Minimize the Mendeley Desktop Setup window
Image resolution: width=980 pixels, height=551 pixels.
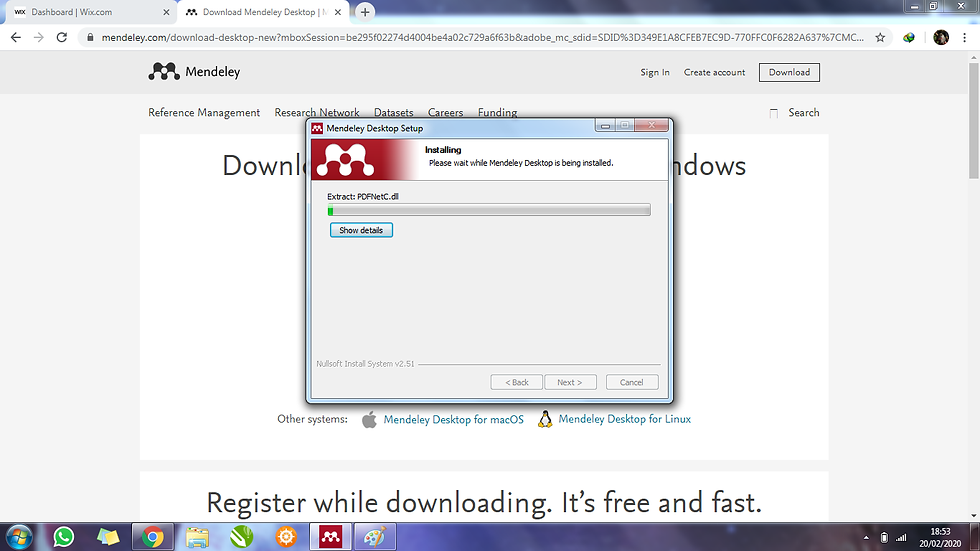604,126
